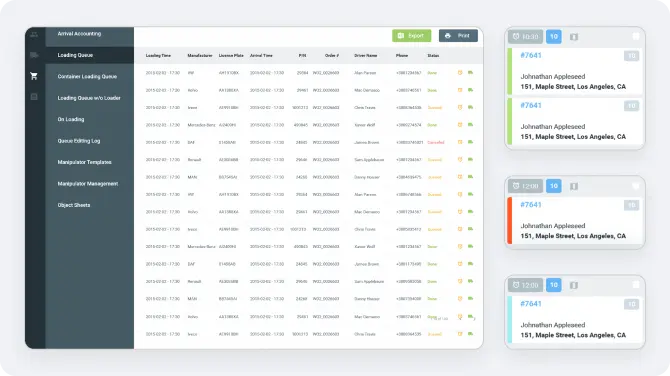Sort by the Driver Name column header

click(x=366, y=56)
